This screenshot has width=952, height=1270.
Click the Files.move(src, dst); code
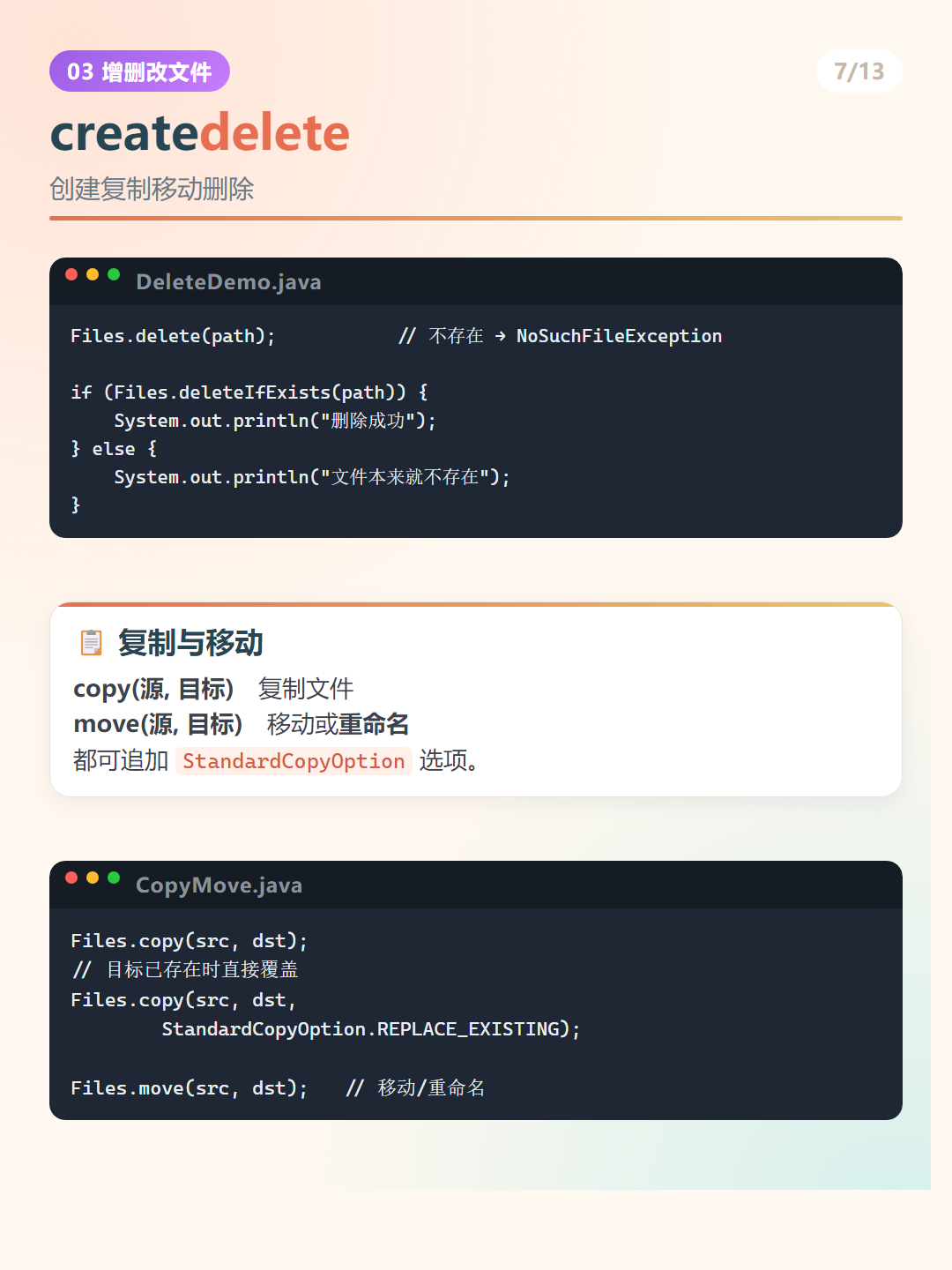click(x=190, y=1088)
